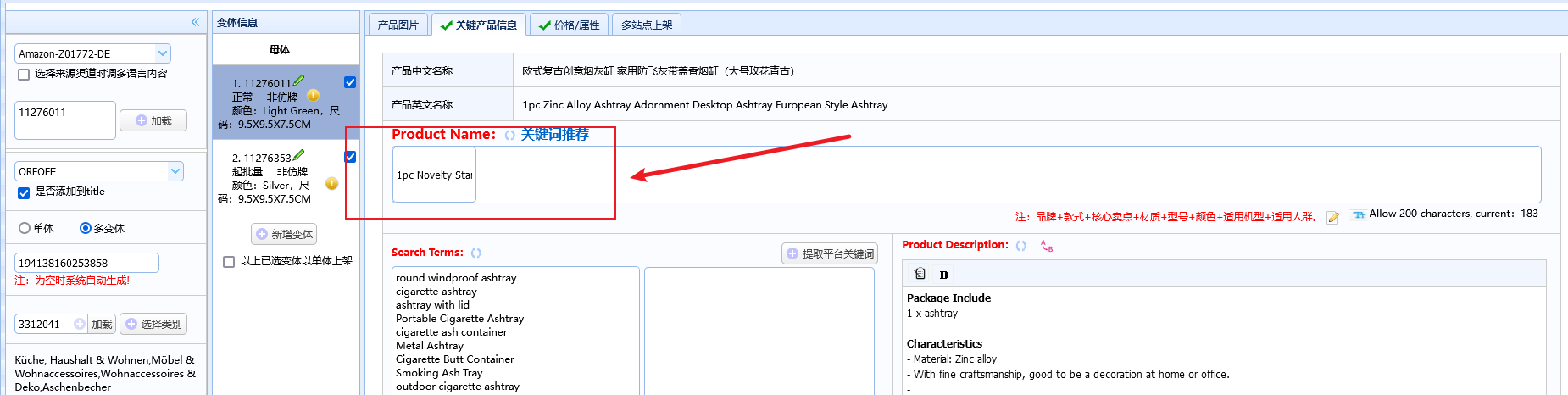Click 'Package Include' heading in description
Viewport: 1568px width, 395px height.
(x=948, y=298)
